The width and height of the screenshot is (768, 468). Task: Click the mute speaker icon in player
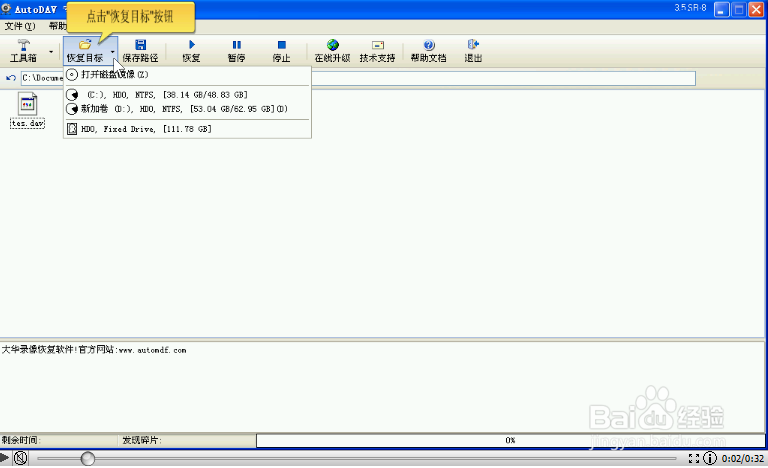(x=20, y=458)
